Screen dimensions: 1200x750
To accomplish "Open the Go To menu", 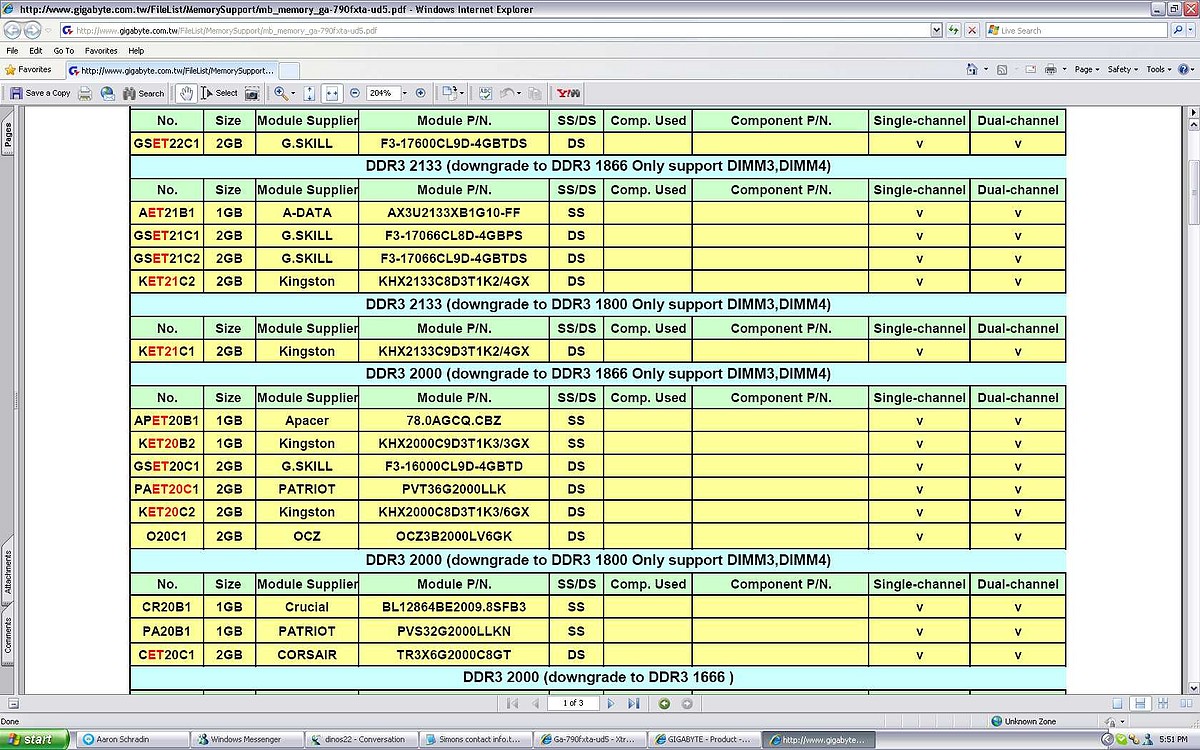I will [x=64, y=50].
